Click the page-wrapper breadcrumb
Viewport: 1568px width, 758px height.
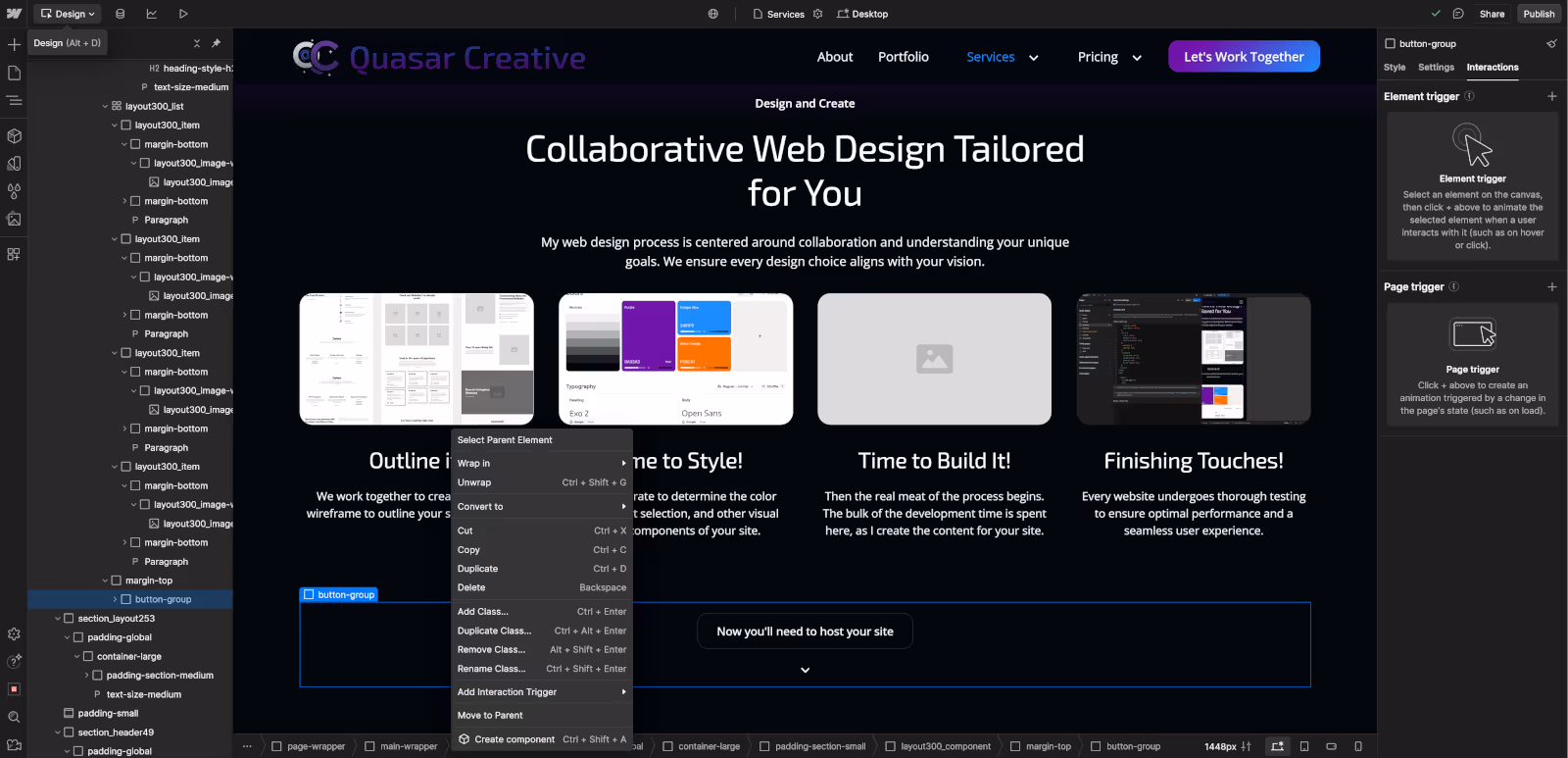(x=308, y=746)
